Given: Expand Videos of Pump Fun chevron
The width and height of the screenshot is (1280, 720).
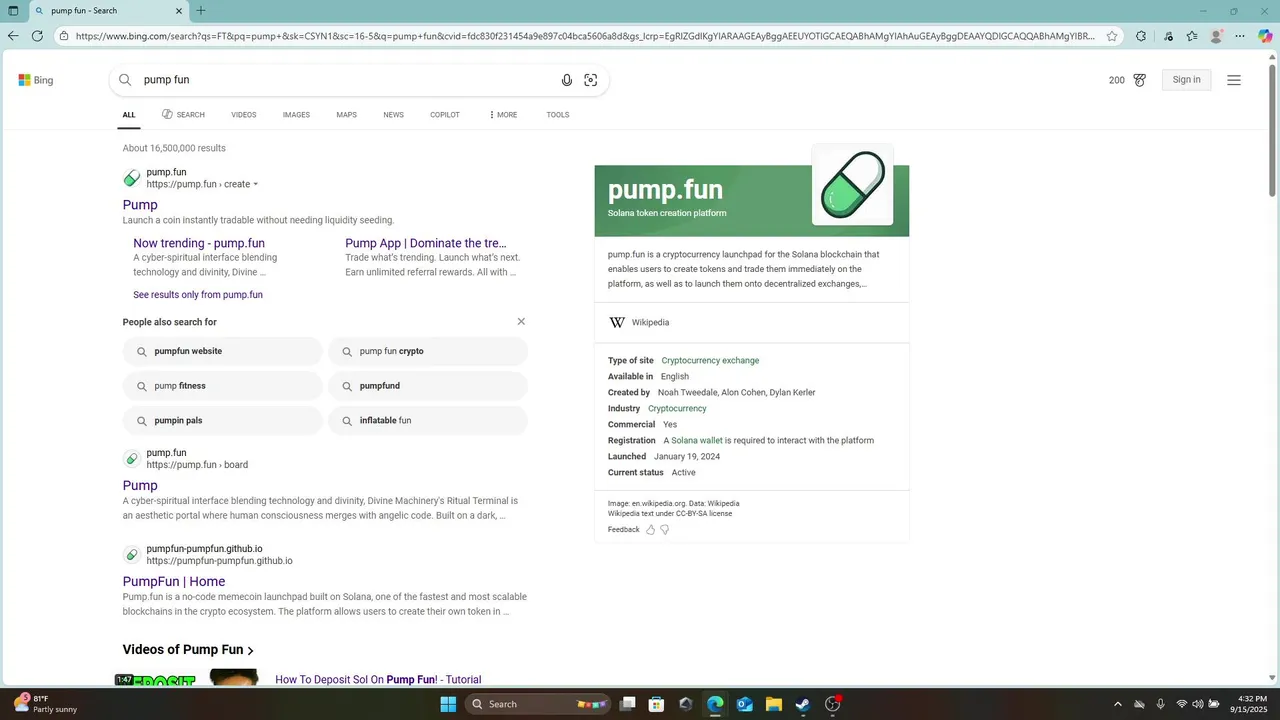Looking at the screenshot, I should point(250,651).
